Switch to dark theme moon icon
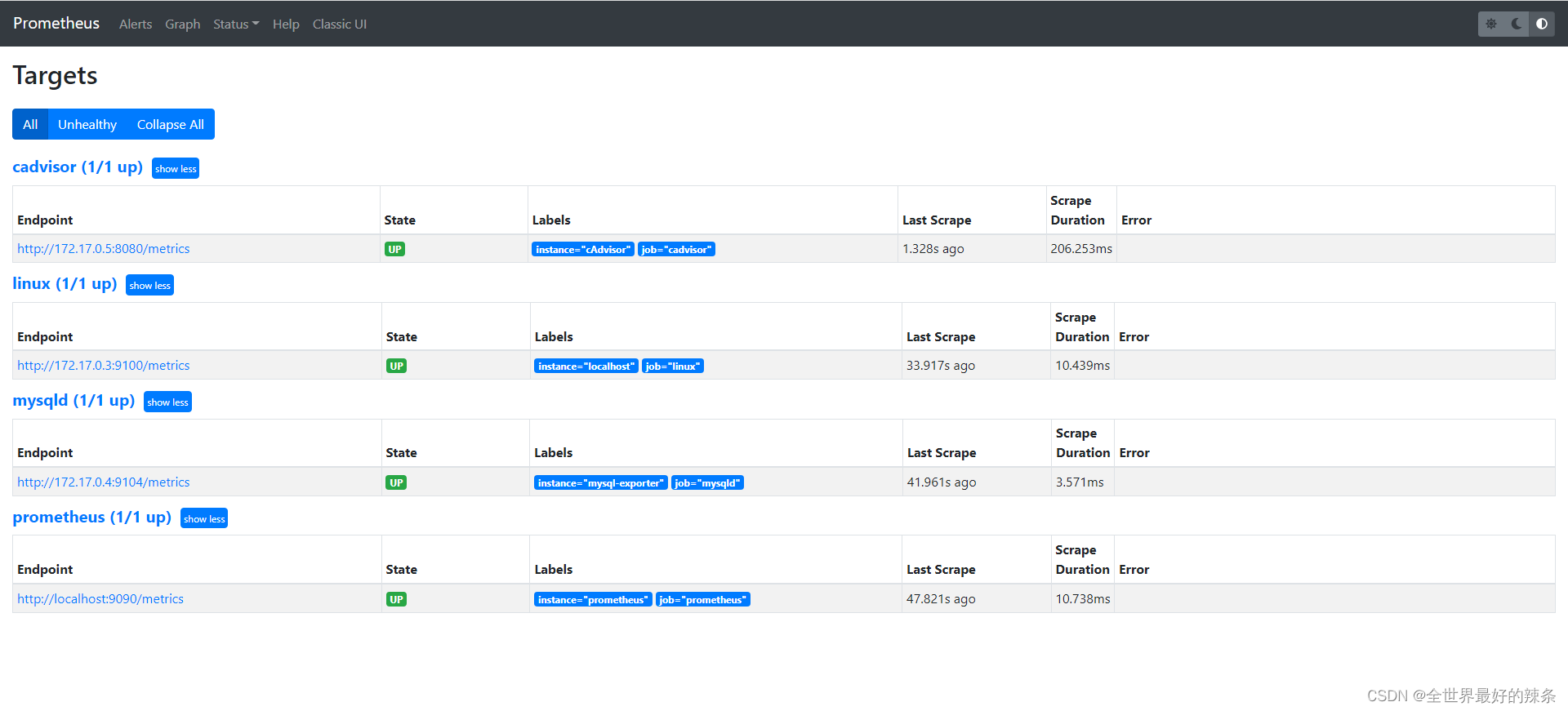Image resolution: width=1568 pixels, height=711 pixels. tap(1517, 24)
